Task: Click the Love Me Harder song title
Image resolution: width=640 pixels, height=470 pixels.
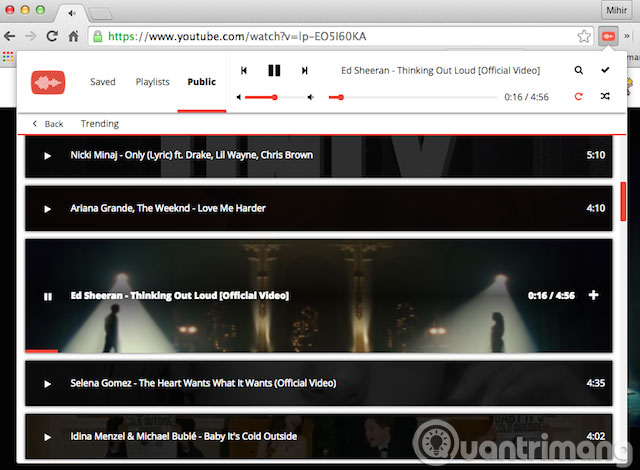Action: pos(168,208)
